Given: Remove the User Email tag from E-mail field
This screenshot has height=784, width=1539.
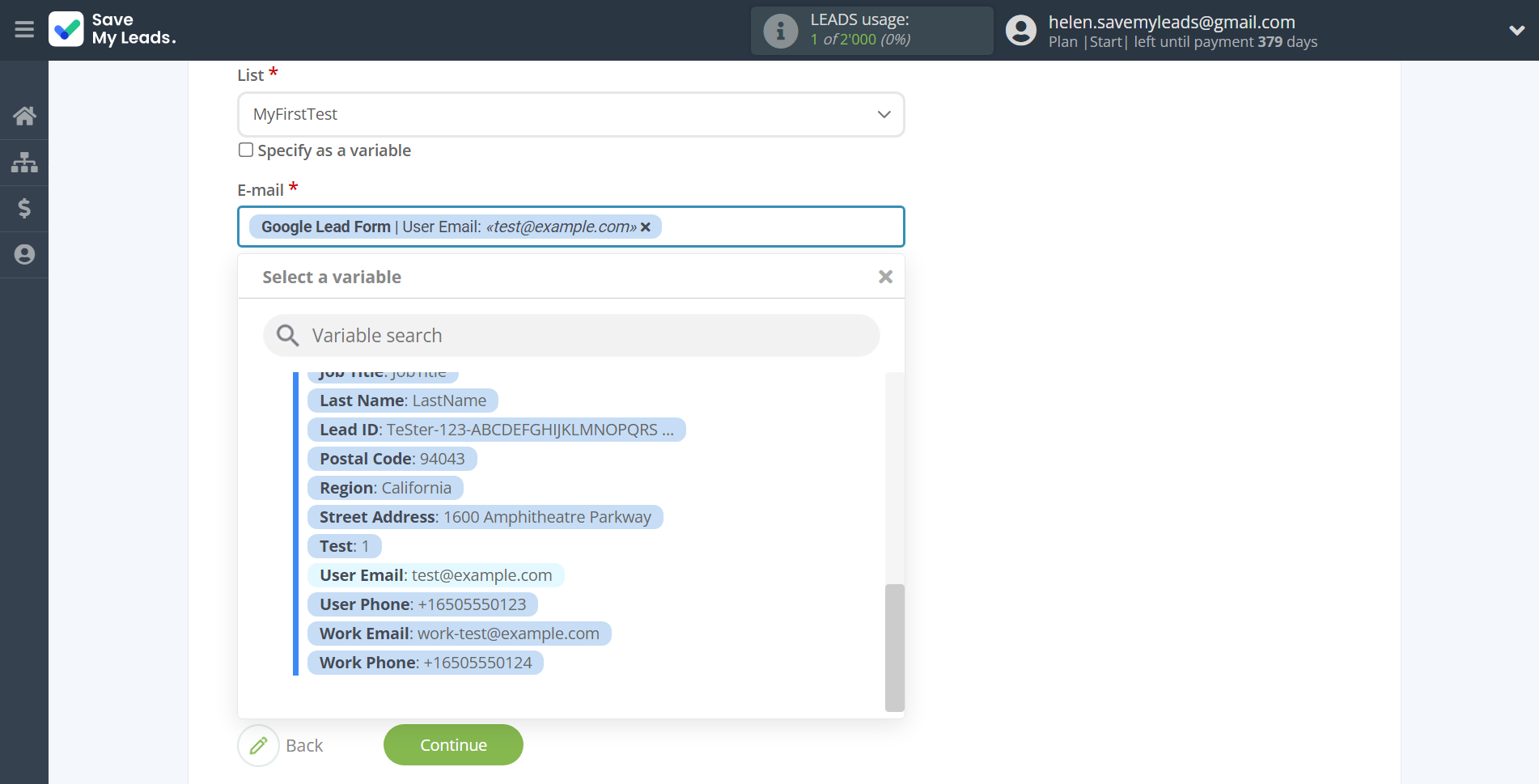Looking at the screenshot, I should coord(646,227).
